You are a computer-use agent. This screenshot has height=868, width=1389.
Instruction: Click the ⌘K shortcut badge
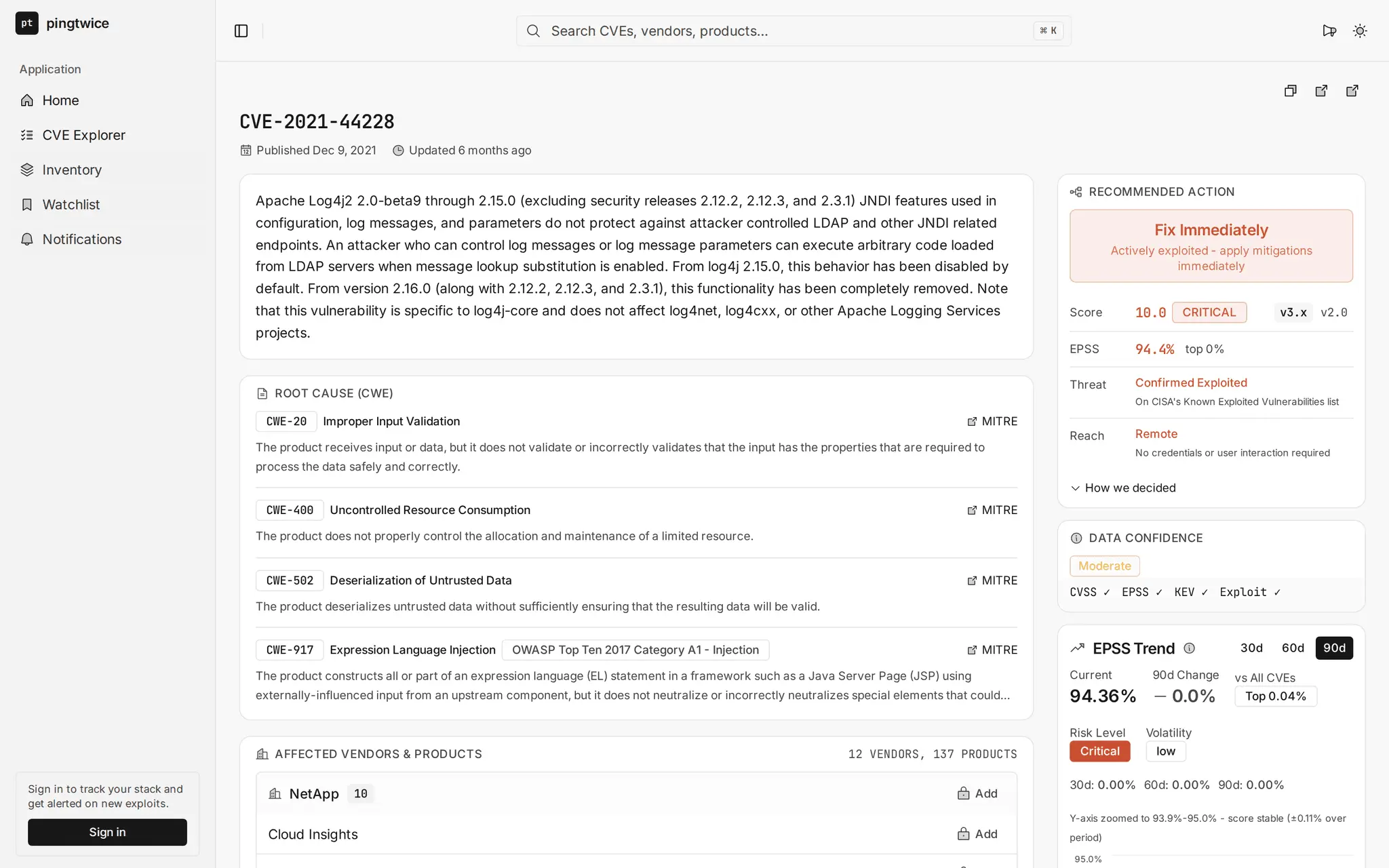tap(1049, 31)
